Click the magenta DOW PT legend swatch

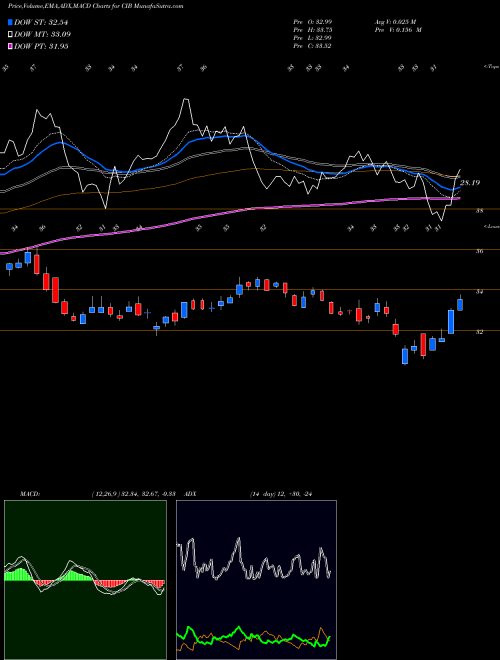[x=10, y=46]
